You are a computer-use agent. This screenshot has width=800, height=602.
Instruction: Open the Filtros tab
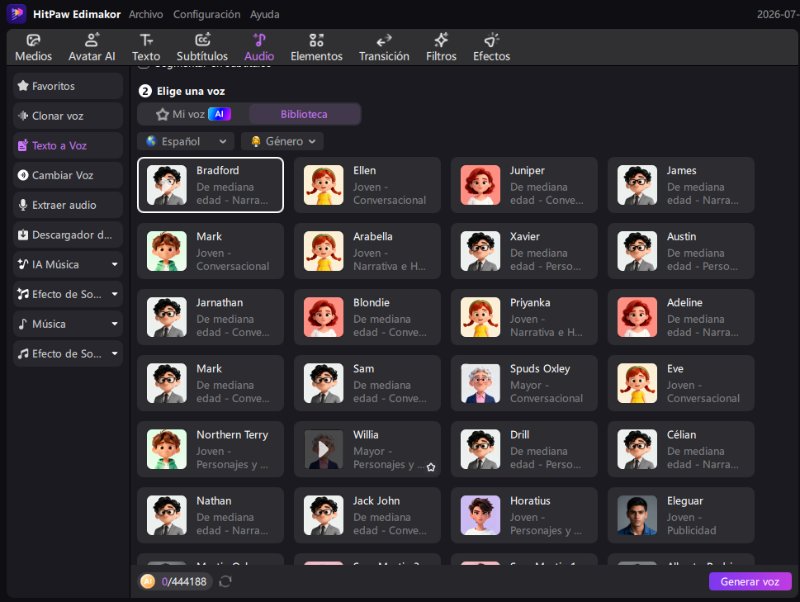click(441, 47)
